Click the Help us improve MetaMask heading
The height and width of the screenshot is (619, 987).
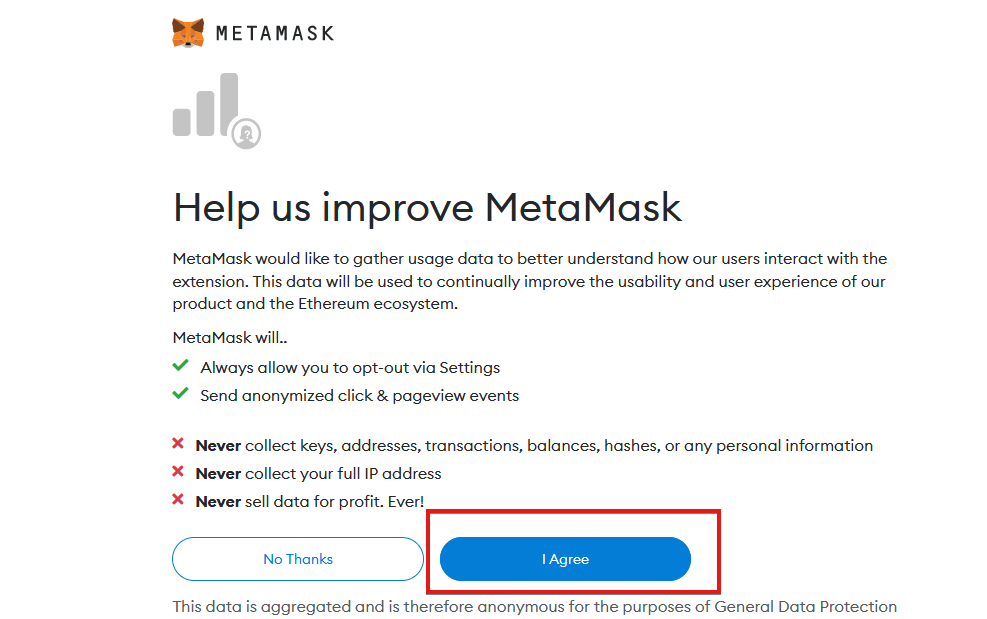click(x=427, y=208)
